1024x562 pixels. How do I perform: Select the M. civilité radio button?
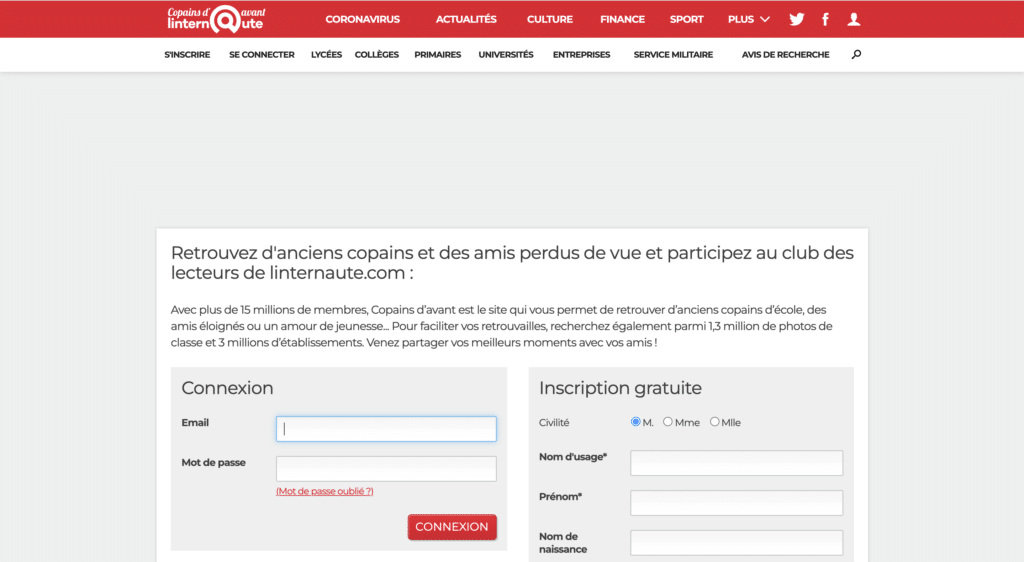coord(635,422)
